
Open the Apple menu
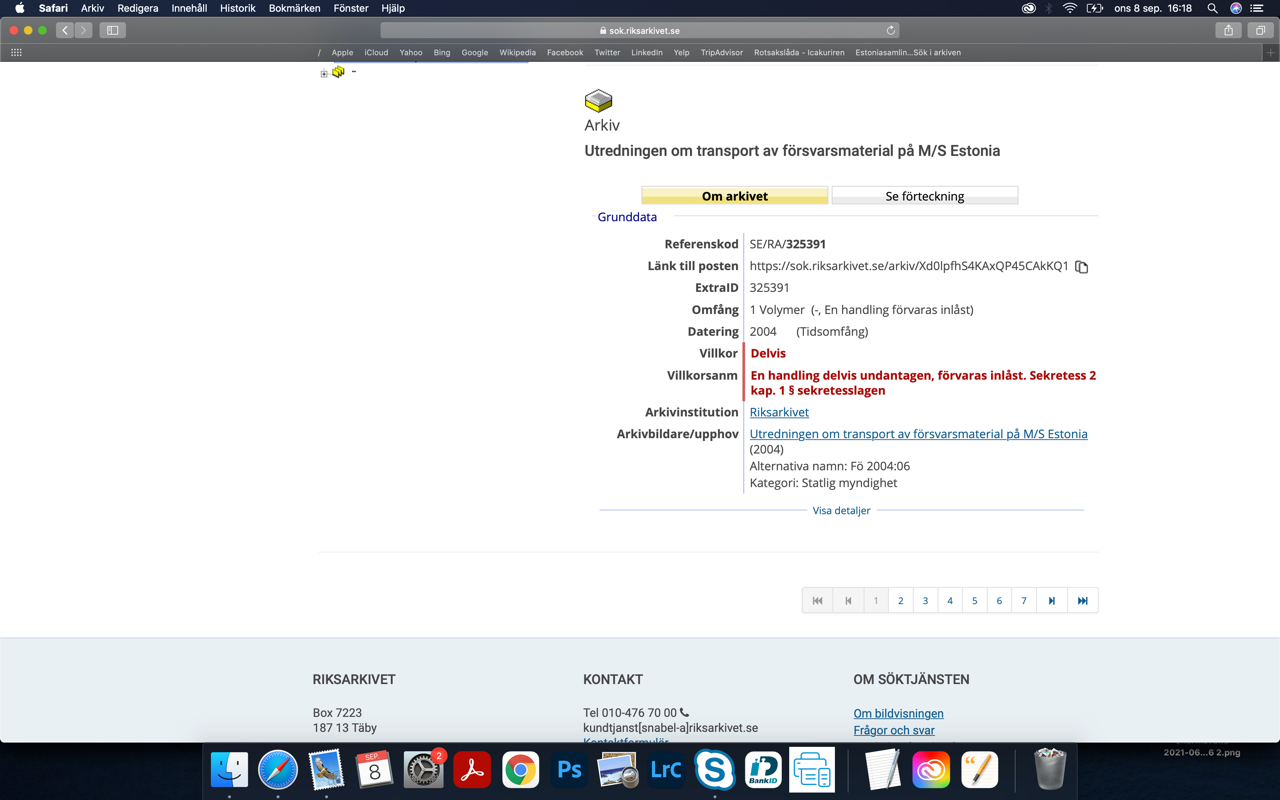(19, 8)
